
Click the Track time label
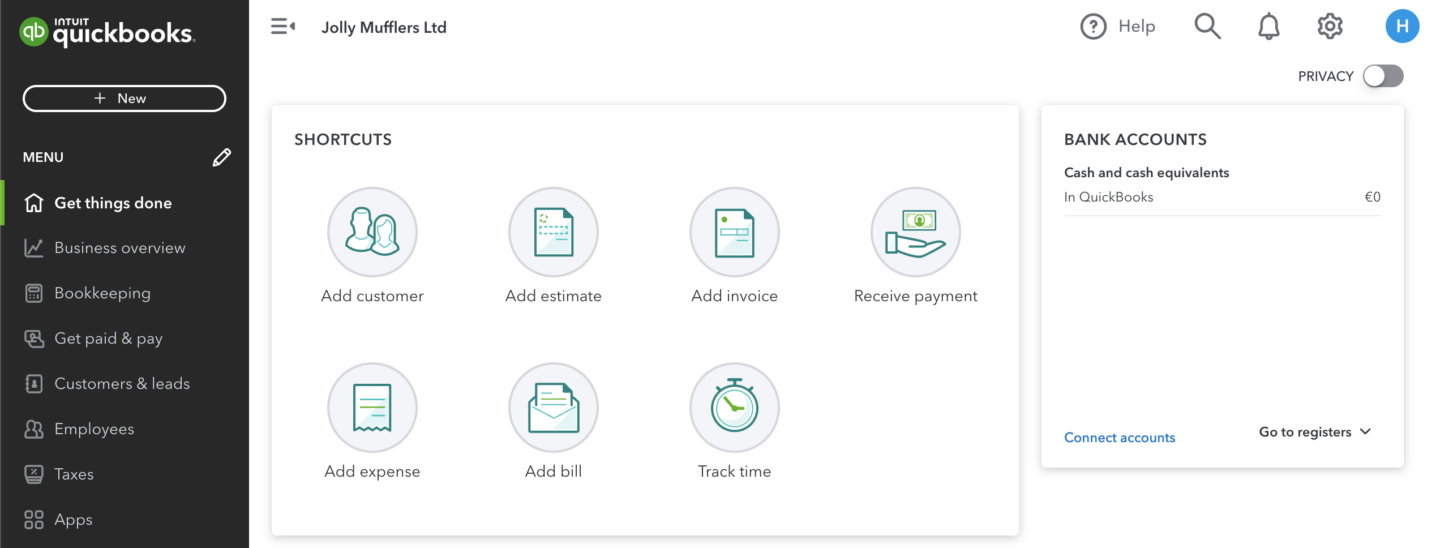(734, 471)
